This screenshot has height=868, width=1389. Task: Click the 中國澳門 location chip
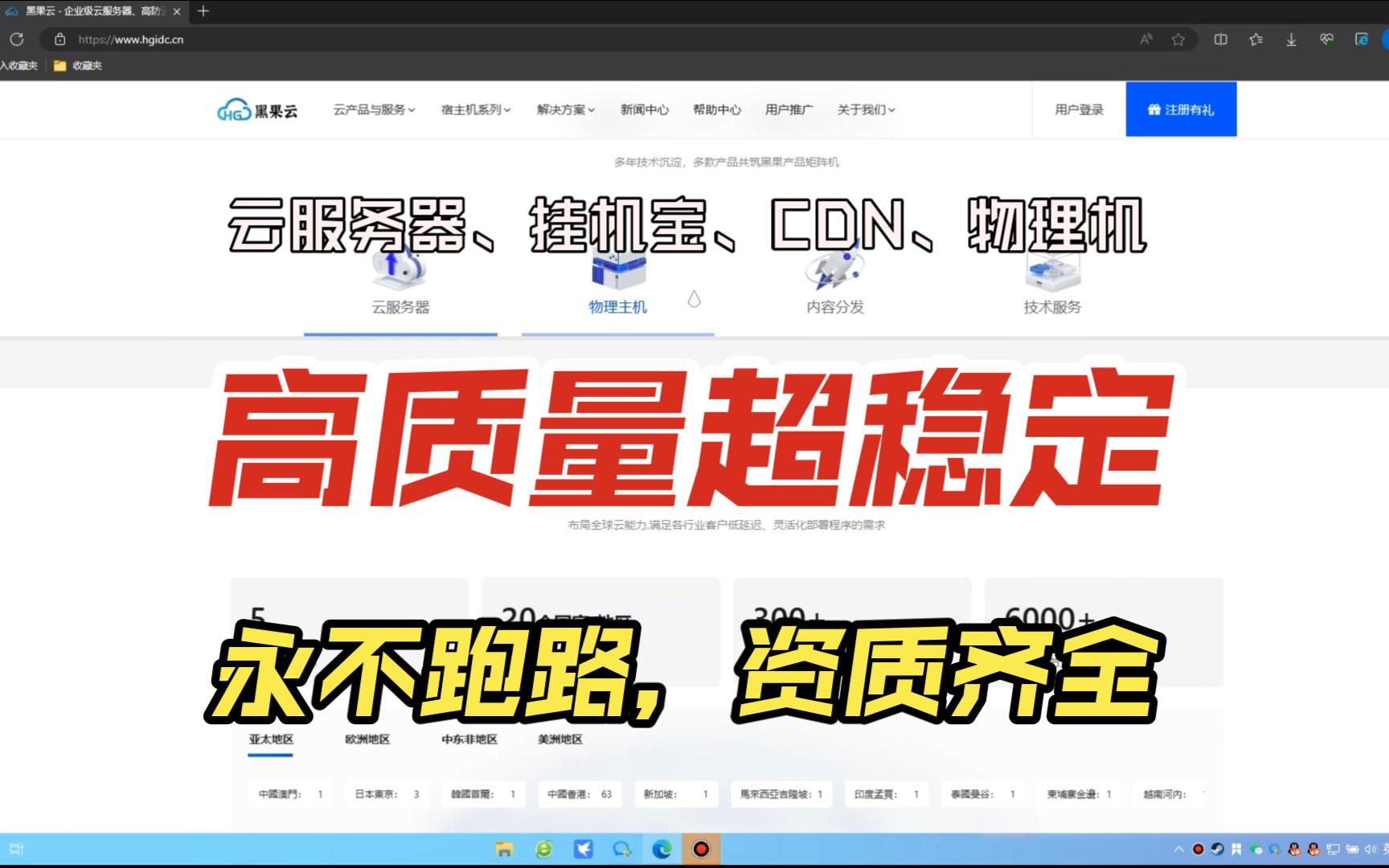(291, 794)
